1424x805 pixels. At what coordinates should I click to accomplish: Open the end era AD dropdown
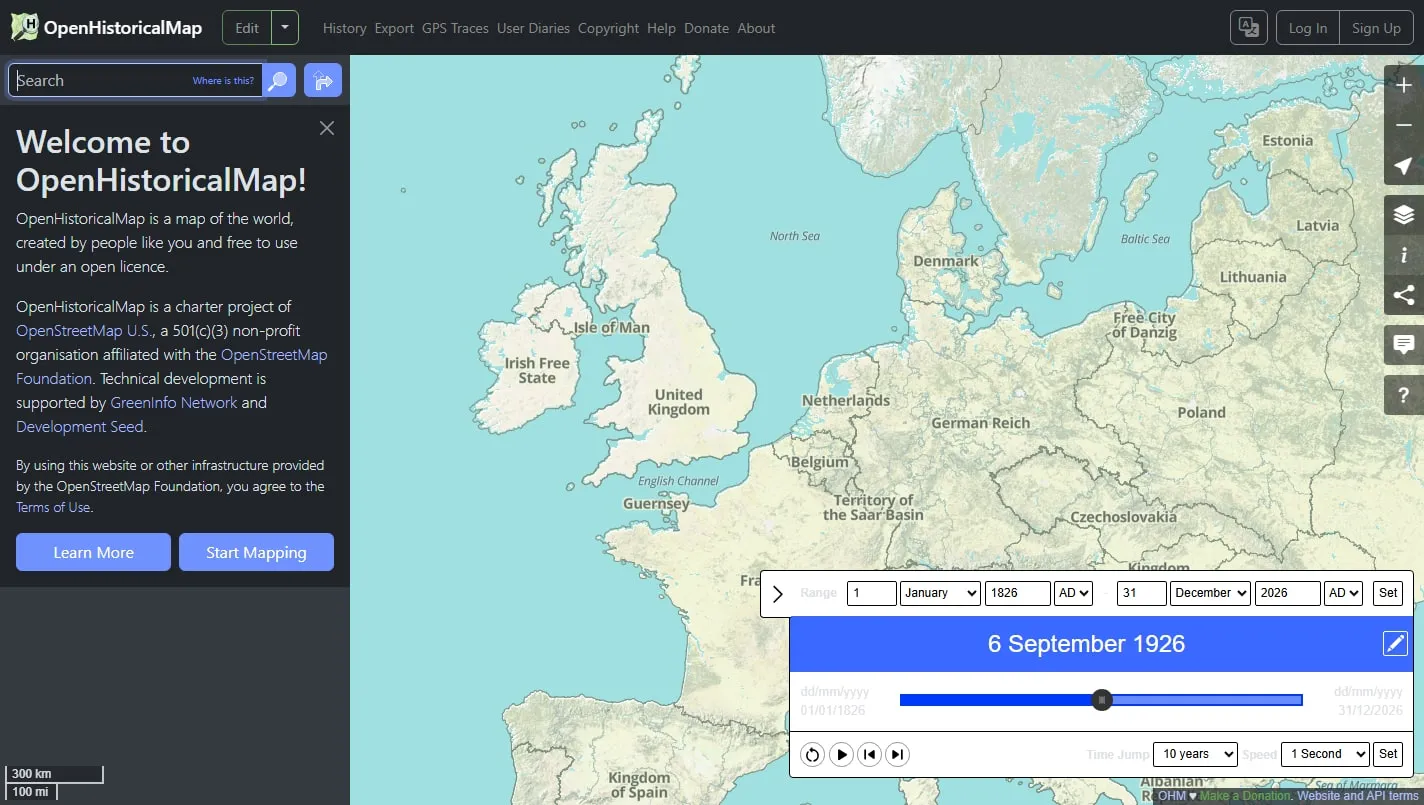pyautogui.click(x=1343, y=593)
